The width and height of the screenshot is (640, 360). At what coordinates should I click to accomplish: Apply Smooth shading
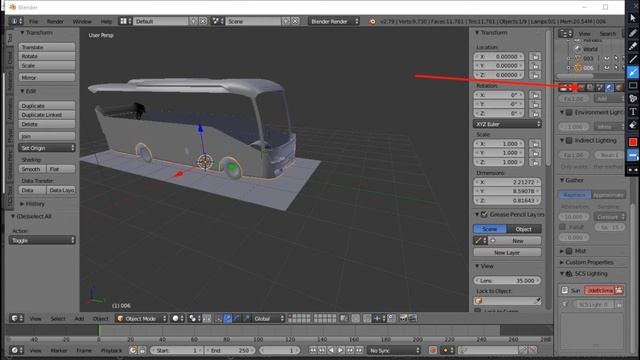pos(32,169)
